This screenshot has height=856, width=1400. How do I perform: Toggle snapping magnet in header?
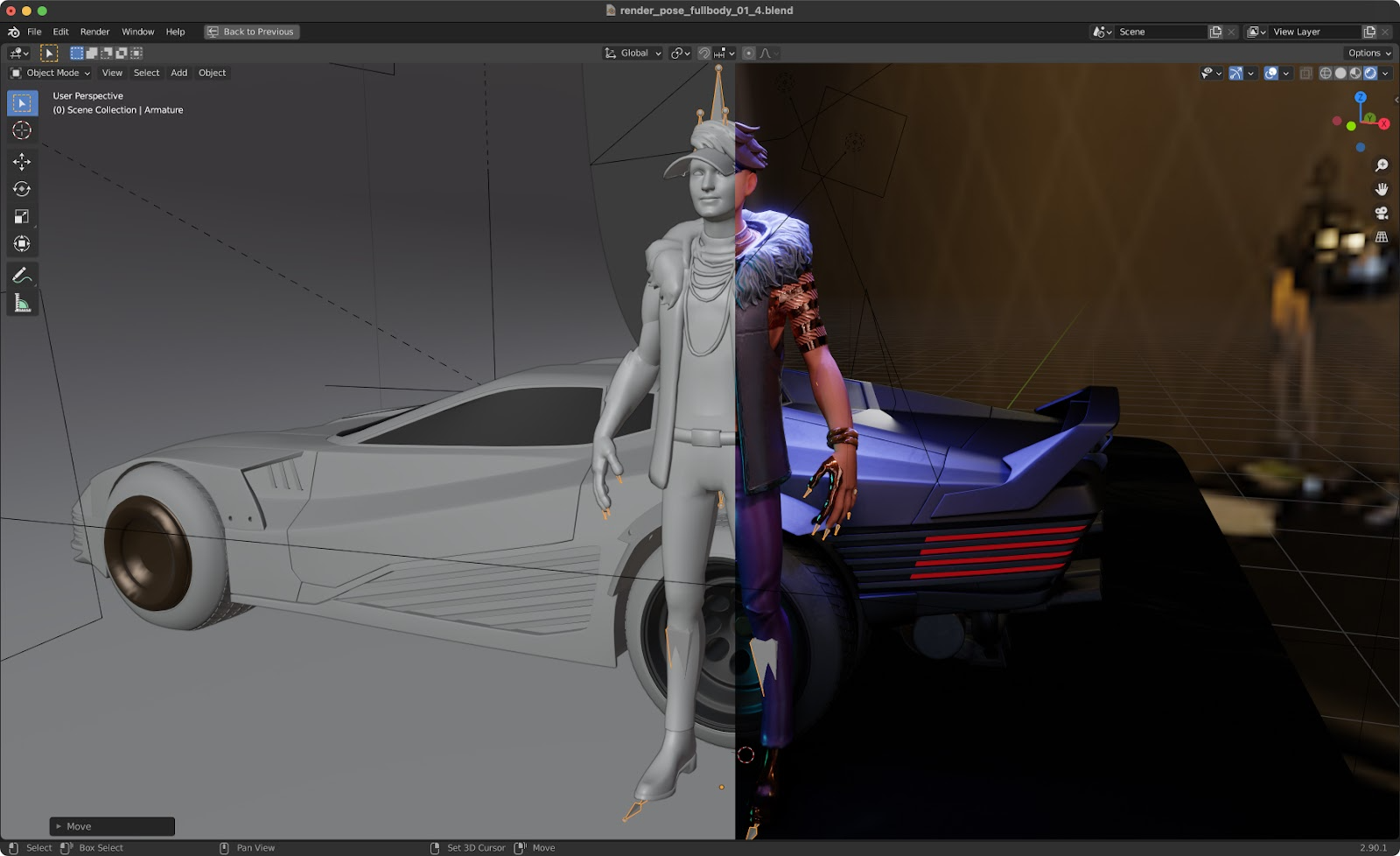click(704, 53)
